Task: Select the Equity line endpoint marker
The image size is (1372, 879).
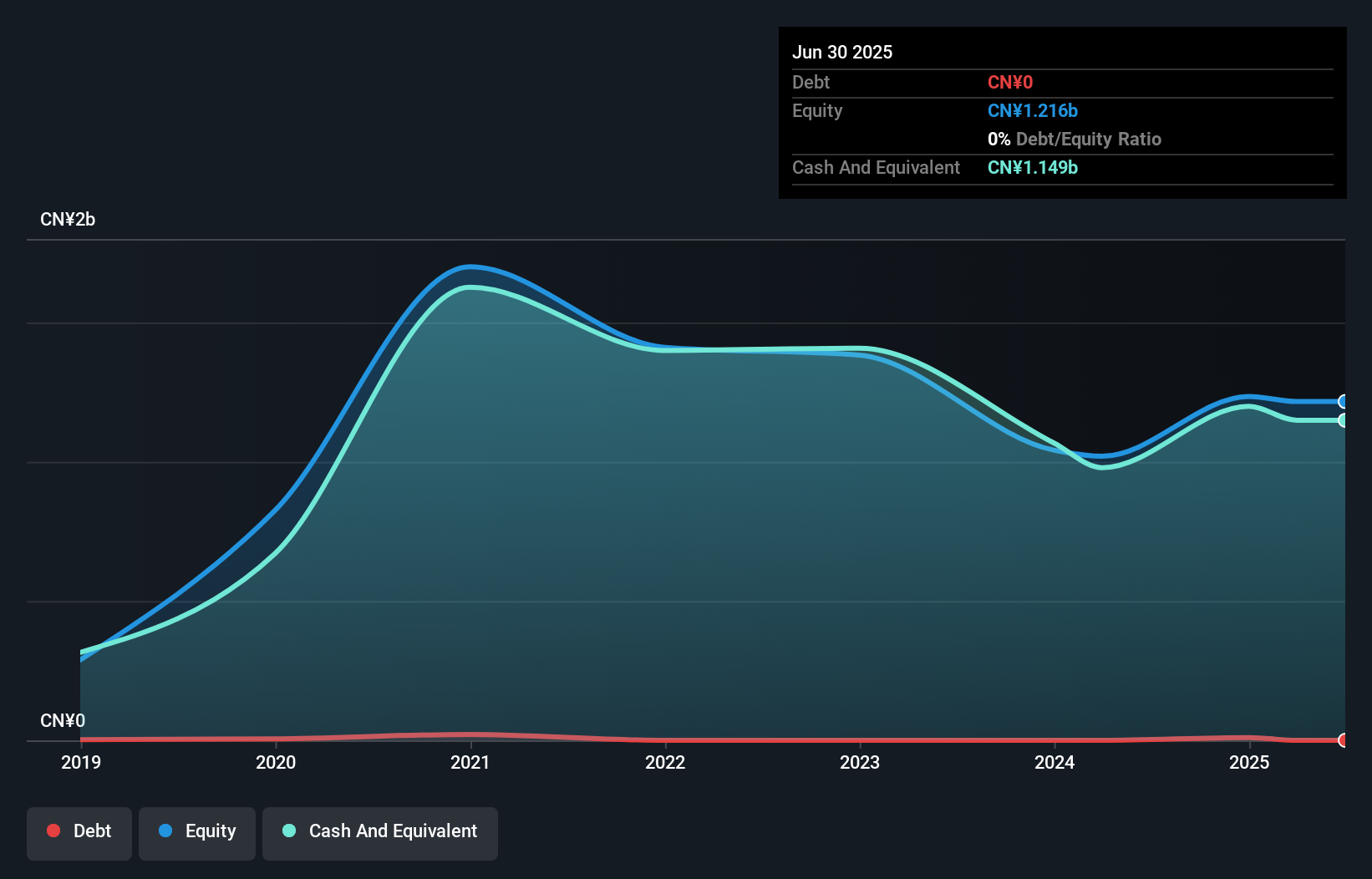Action: (1344, 400)
